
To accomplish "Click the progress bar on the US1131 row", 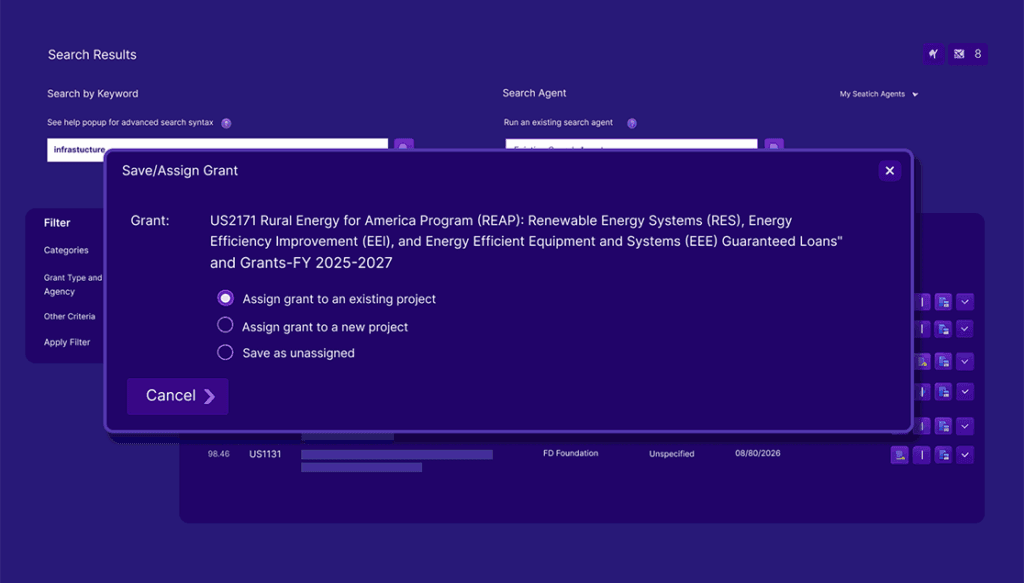I will coord(397,454).
